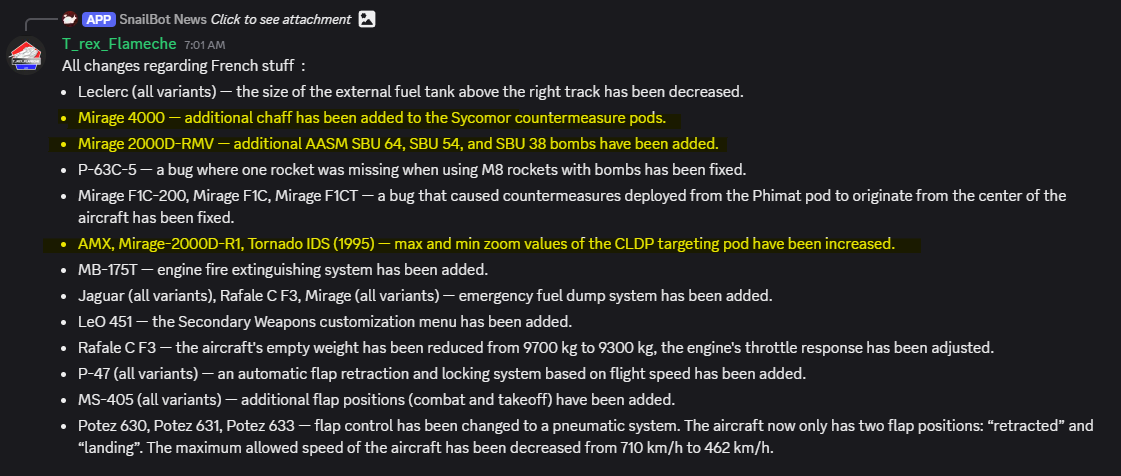Image resolution: width=1121 pixels, height=476 pixels.
Task: Click the highlighted Mirage 4000 chaff line
Action: pyautogui.click(x=372, y=118)
